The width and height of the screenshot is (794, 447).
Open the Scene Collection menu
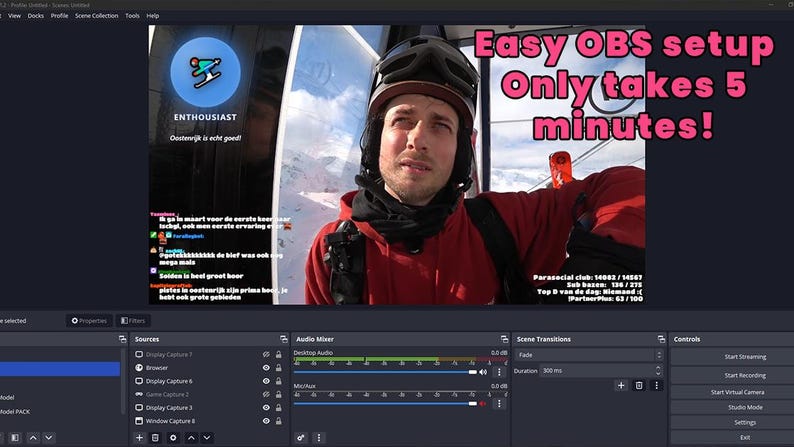(96, 16)
